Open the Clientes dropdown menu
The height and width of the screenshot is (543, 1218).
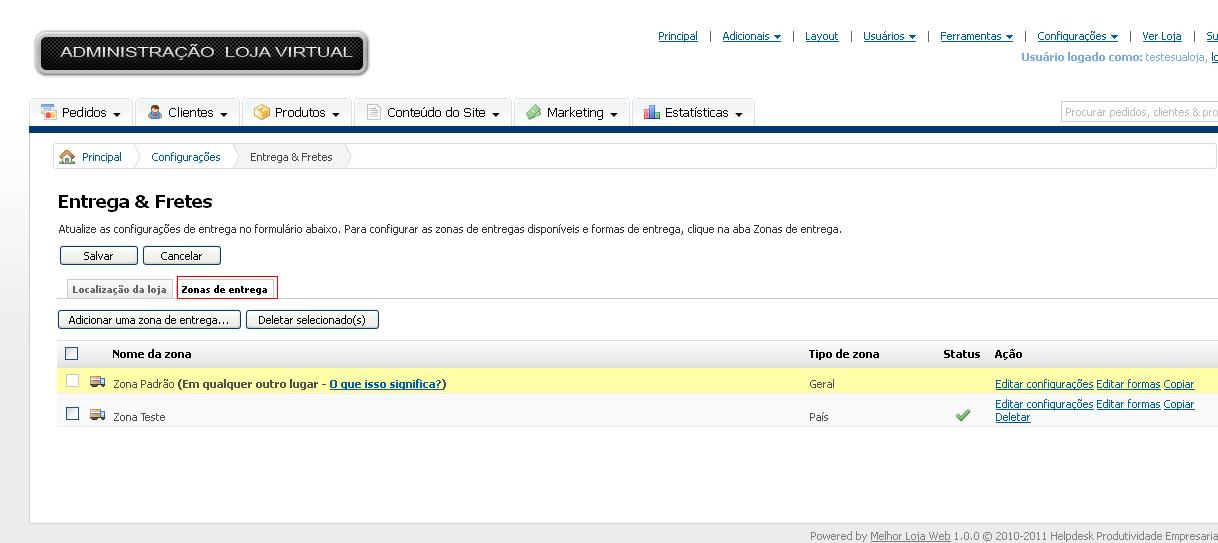[x=187, y=113]
